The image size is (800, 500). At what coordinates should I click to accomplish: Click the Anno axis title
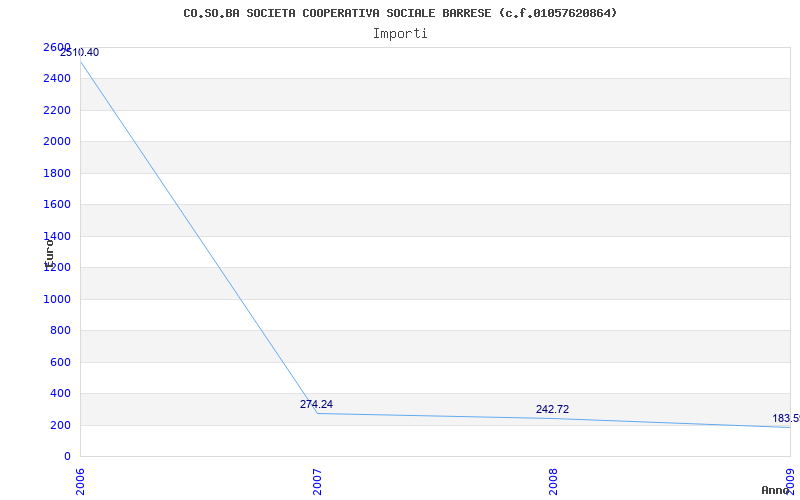tap(776, 490)
